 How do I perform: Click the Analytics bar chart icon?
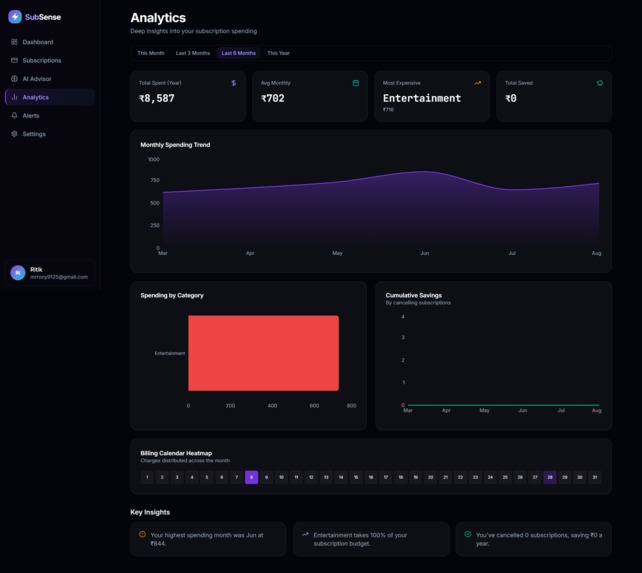(x=14, y=97)
